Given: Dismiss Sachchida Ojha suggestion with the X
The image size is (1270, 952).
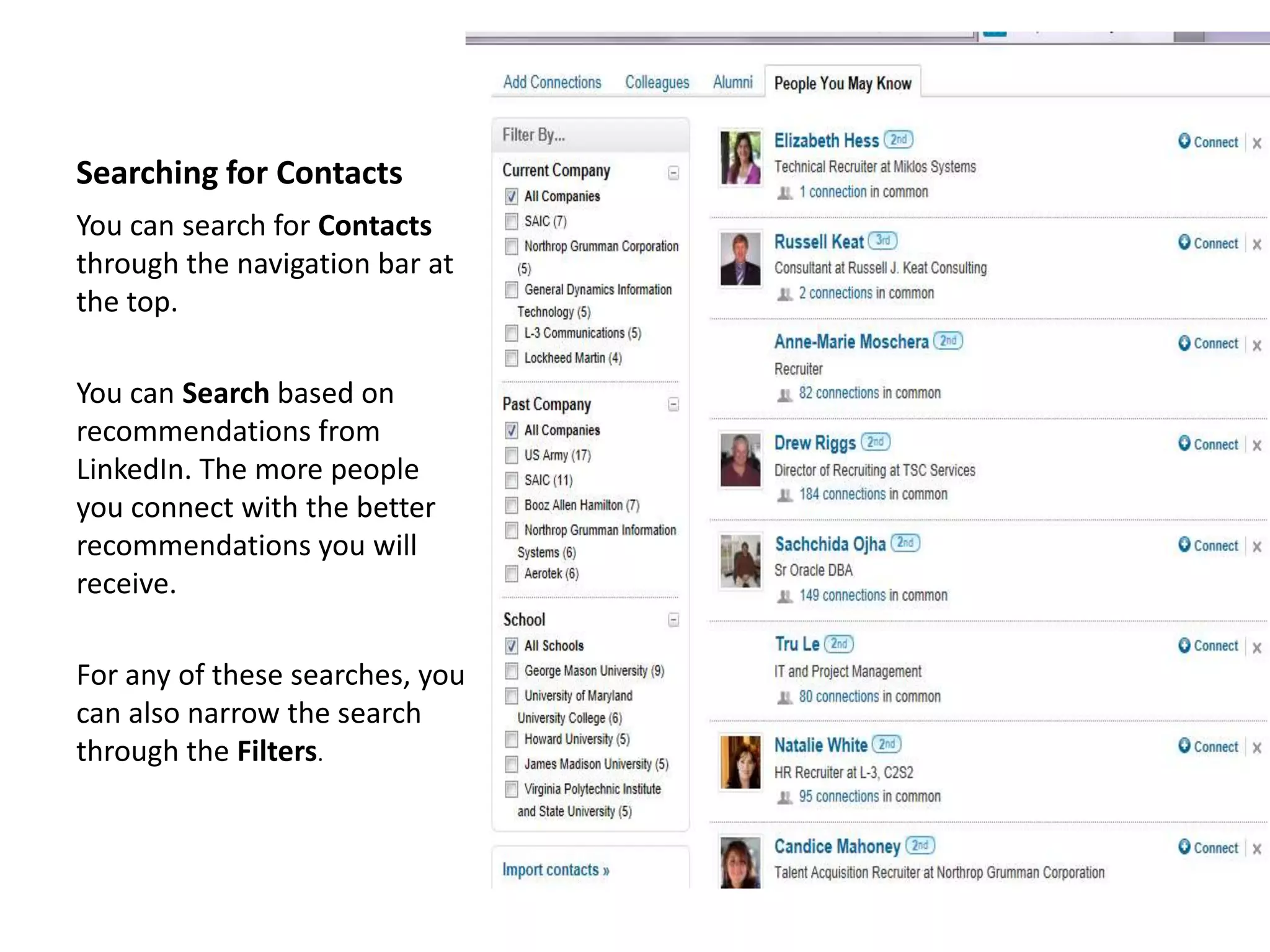Looking at the screenshot, I should pyautogui.click(x=1257, y=547).
